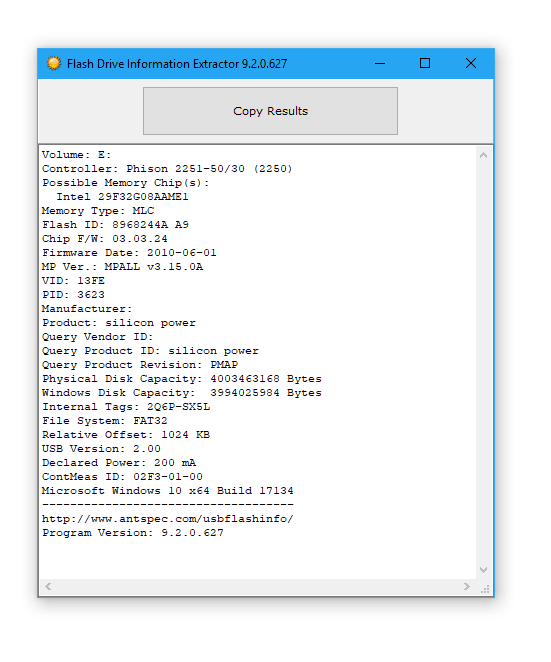The width and height of the screenshot is (551, 662).
Task: Click the 'Chip F/W: 03.03.24' line
Action: (x=105, y=239)
